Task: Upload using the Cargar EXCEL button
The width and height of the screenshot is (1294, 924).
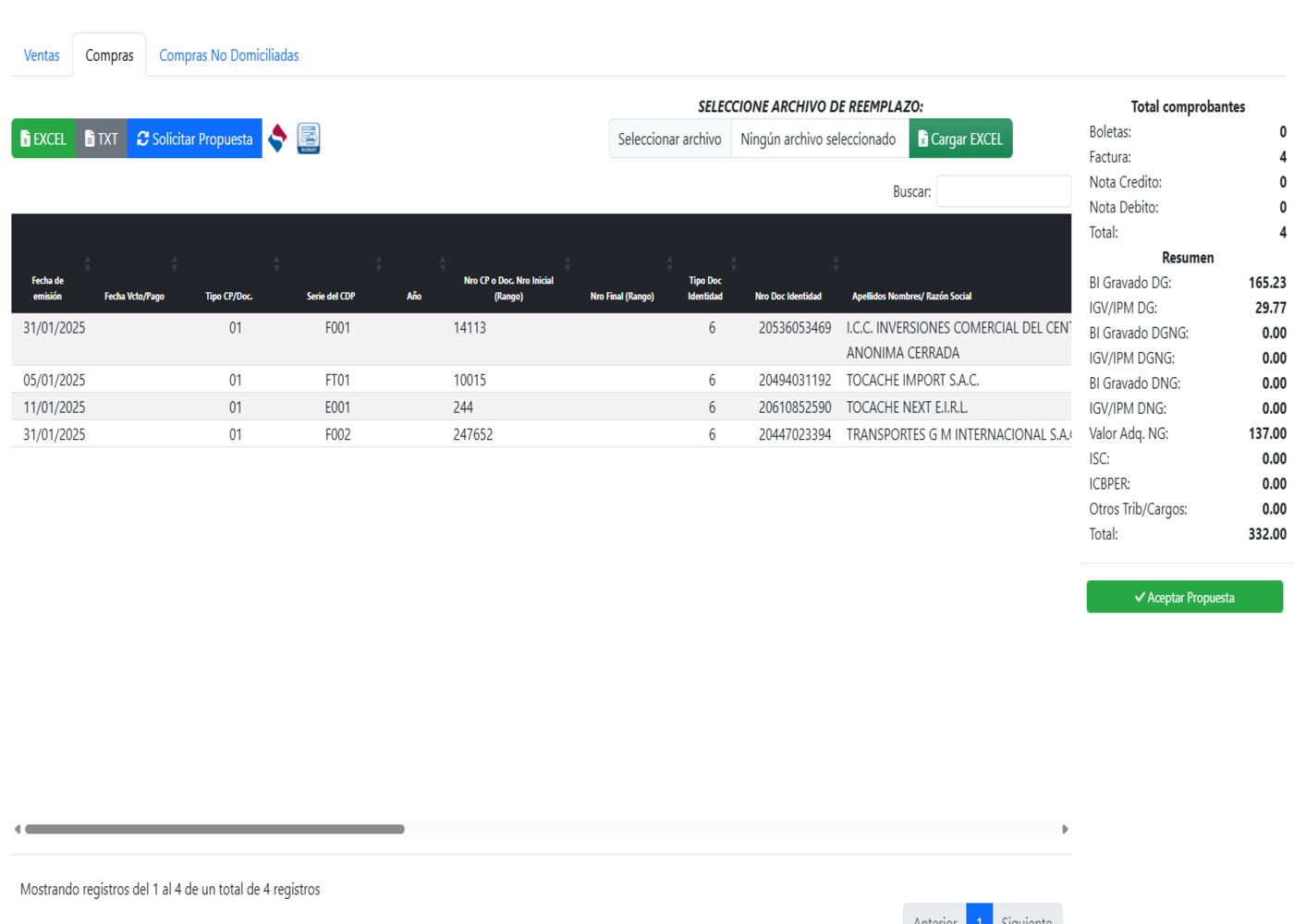Action: coord(960,139)
